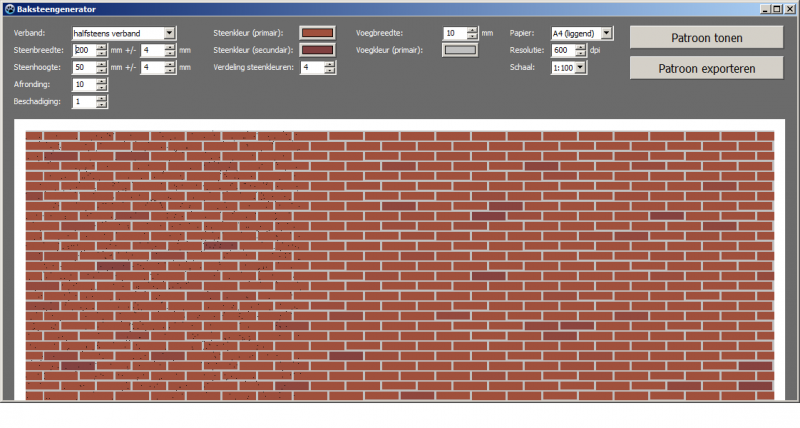
Task: Click into the Afronding value field
Action: 84,84
